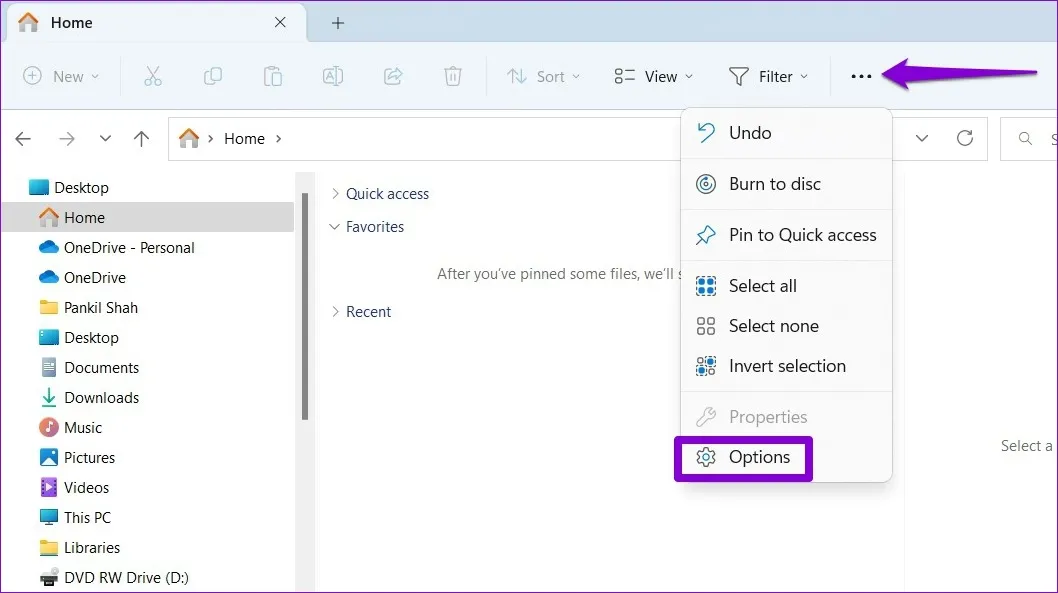Viewport: 1058px width, 593px height.
Task: Open the View dropdown menu
Action: pos(653,76)
